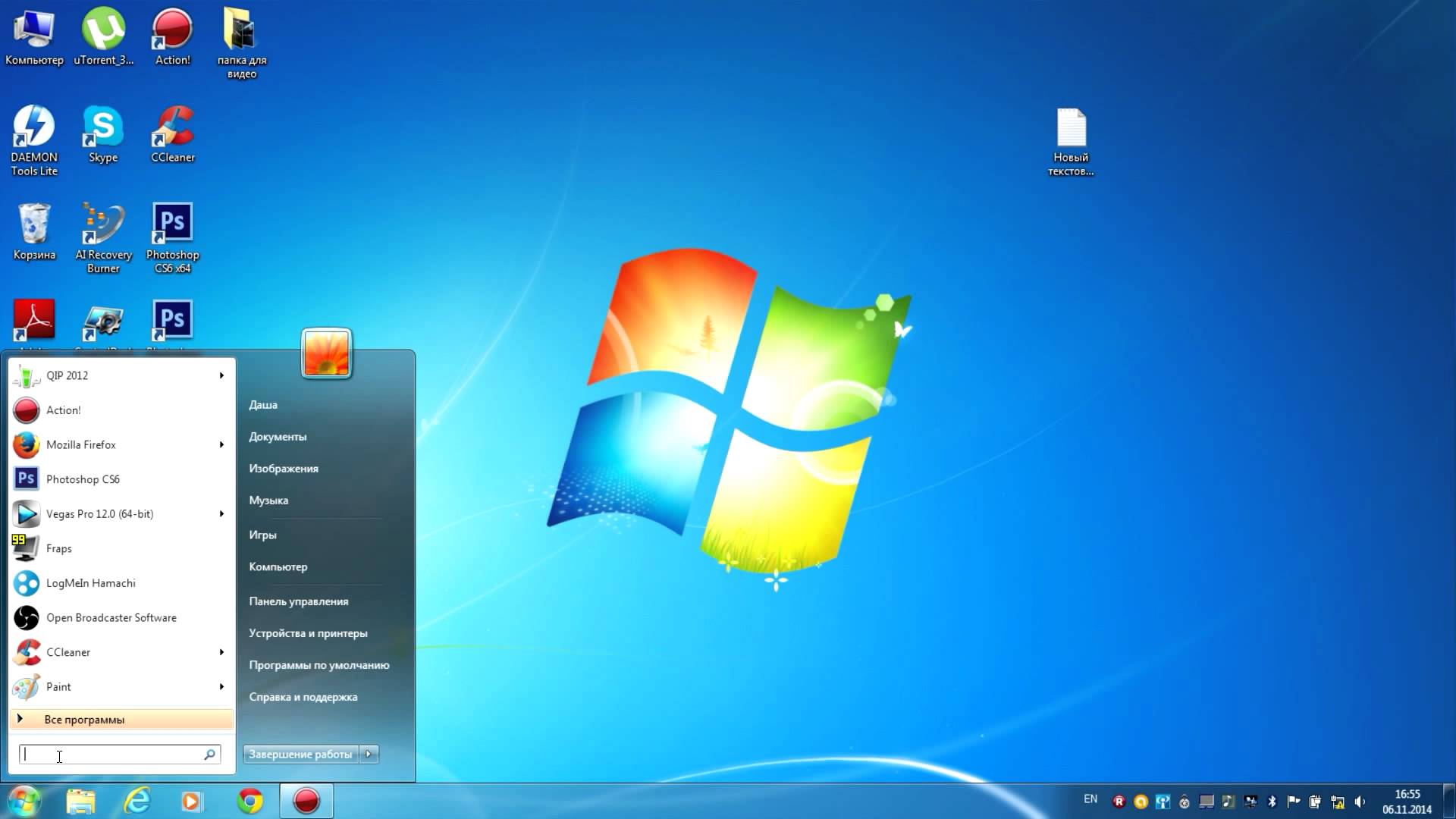Switch to the Action! taskbar button

coord(306,802)
